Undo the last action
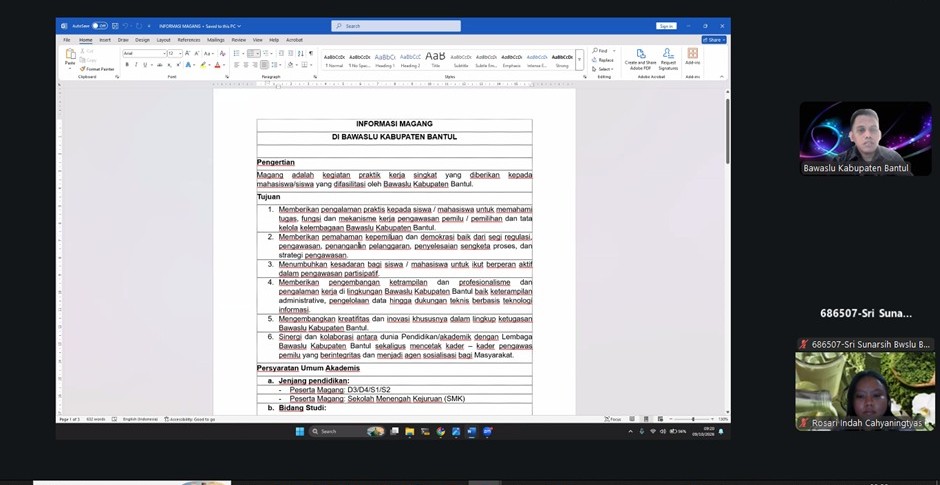 point(126,26)
